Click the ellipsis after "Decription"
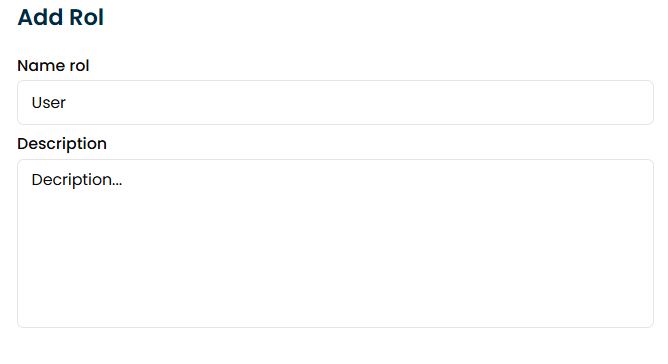Screen dimensions: 668x364 pyautogui.click(x=117, y=184)
